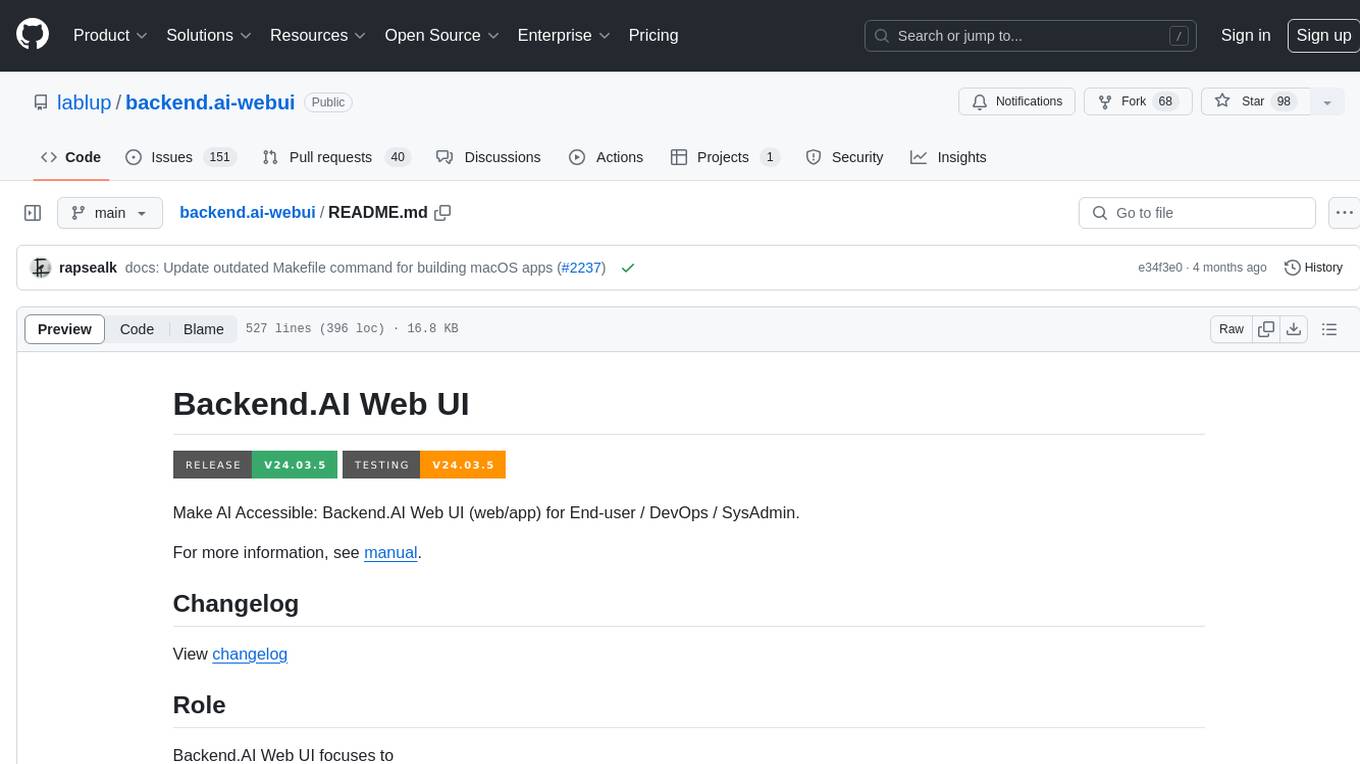Select the Code view
This screenshot has height=764, width=1360.
[137, 329]
